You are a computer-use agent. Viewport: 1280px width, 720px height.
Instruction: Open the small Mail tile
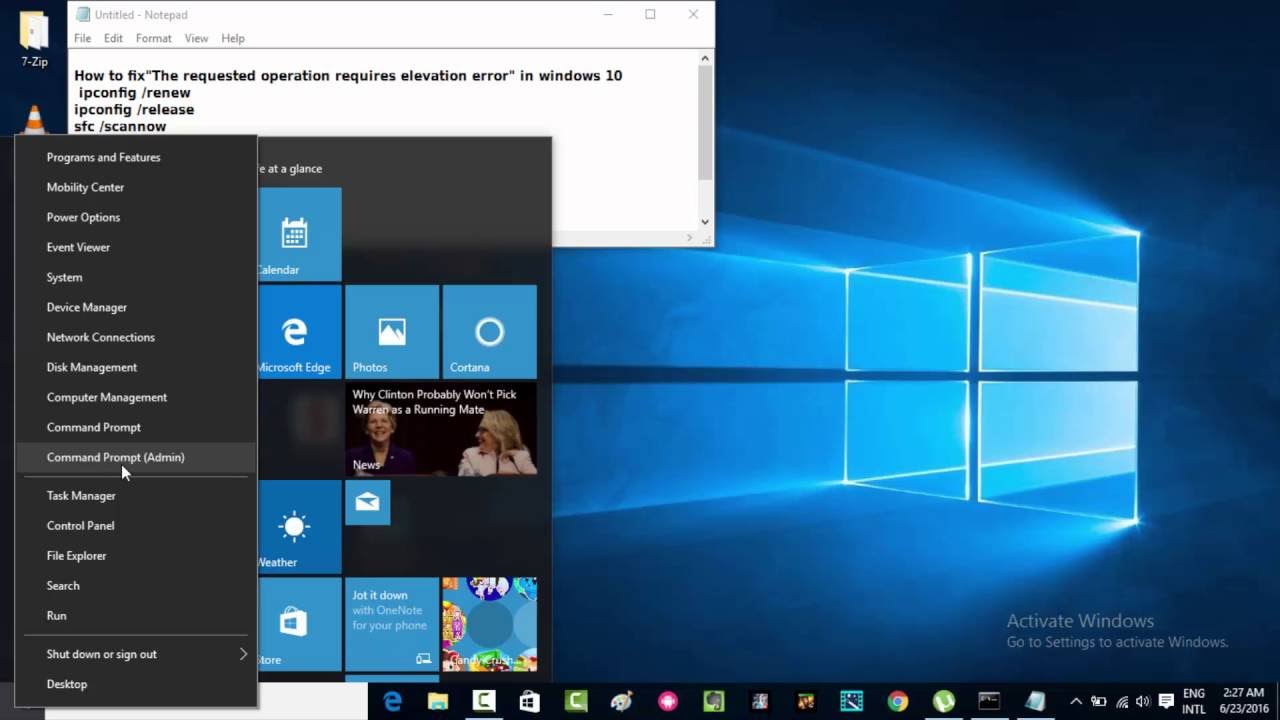367,503
